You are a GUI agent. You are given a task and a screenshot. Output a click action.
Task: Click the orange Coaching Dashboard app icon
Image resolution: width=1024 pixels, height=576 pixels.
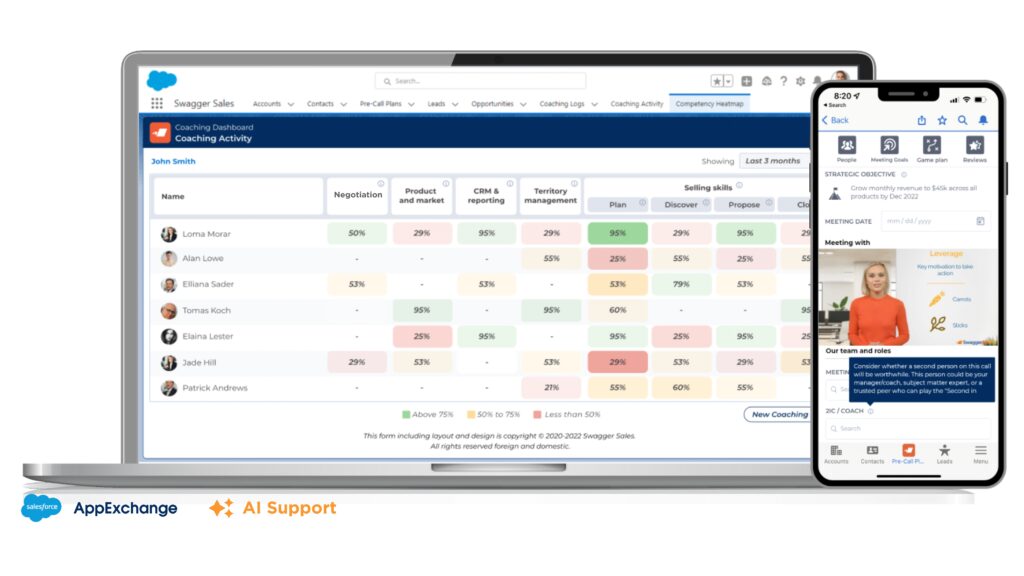click(x=160, y=133)
